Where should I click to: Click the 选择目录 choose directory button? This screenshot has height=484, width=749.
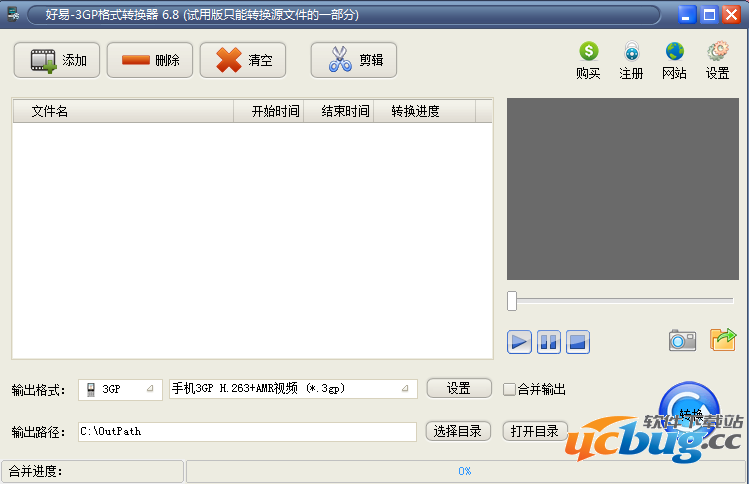point(458,431)
